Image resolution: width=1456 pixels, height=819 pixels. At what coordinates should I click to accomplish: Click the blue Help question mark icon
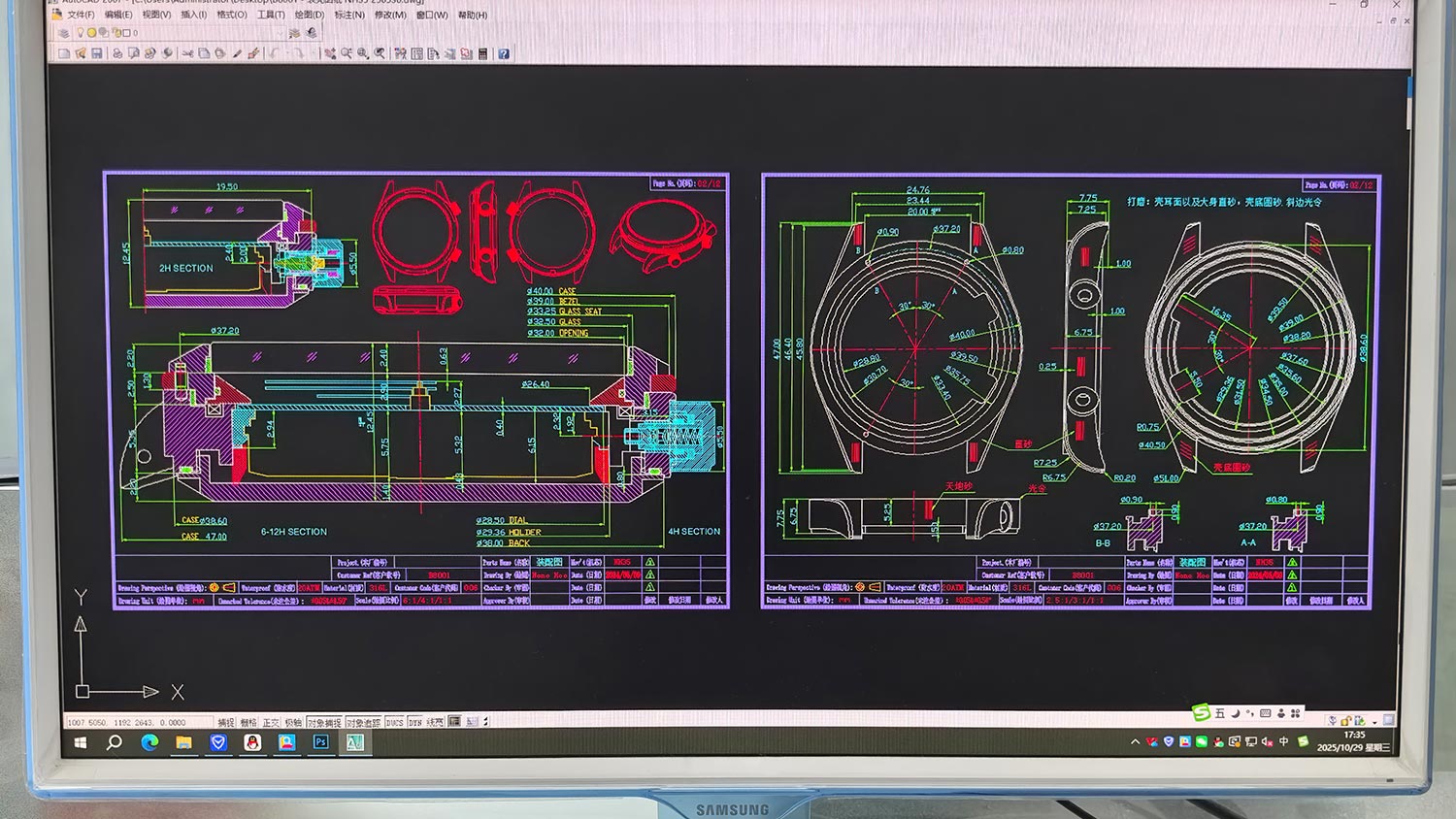(x=504, y=54)
